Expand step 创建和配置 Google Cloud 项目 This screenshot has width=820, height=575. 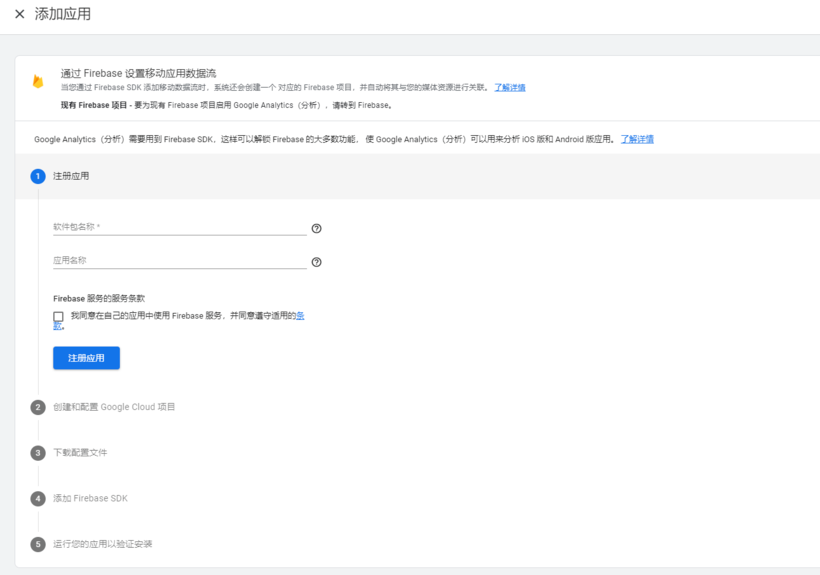pyautogui.click(x=114, y=407)
